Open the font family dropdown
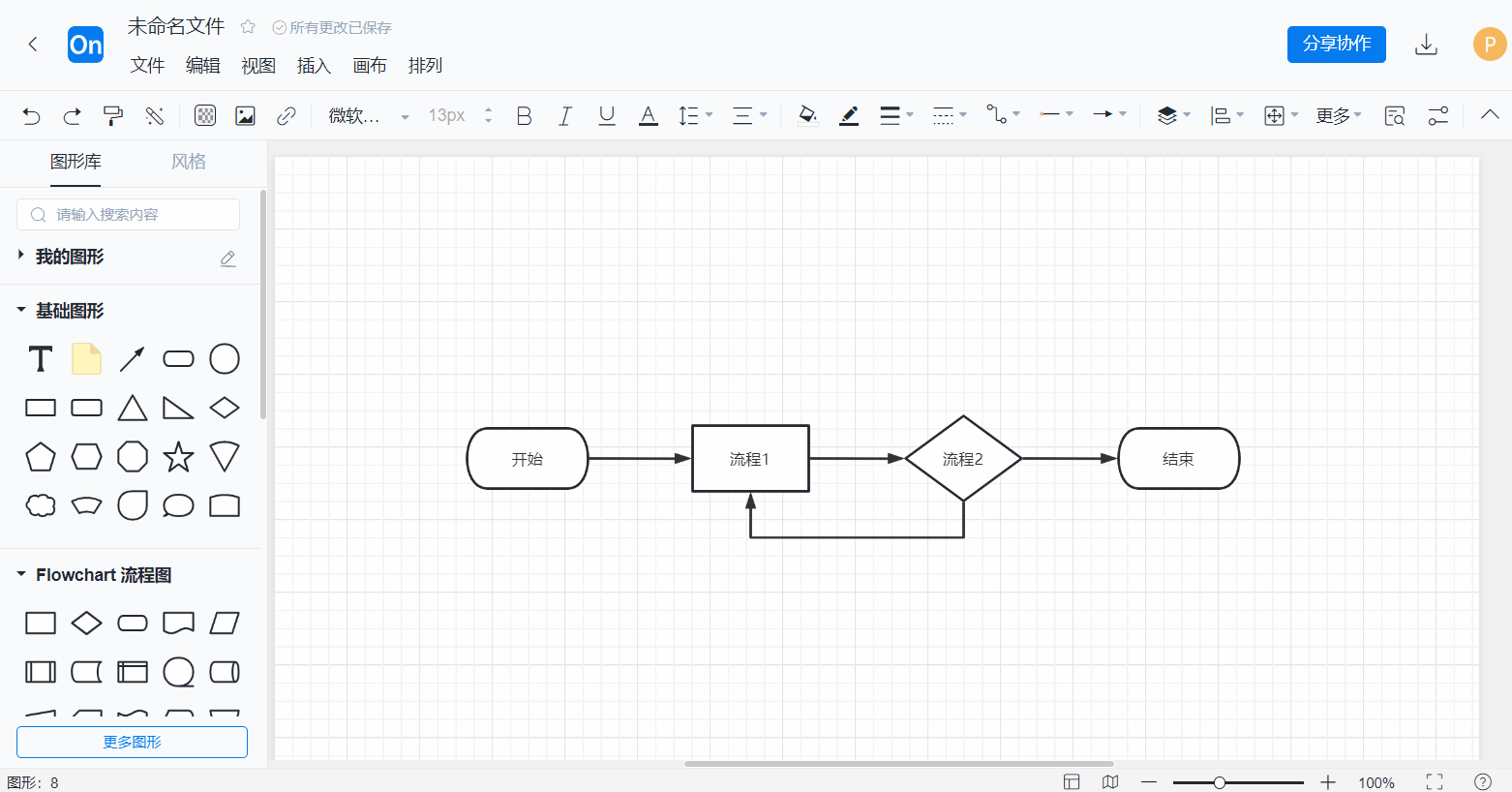 click(369, 116)
